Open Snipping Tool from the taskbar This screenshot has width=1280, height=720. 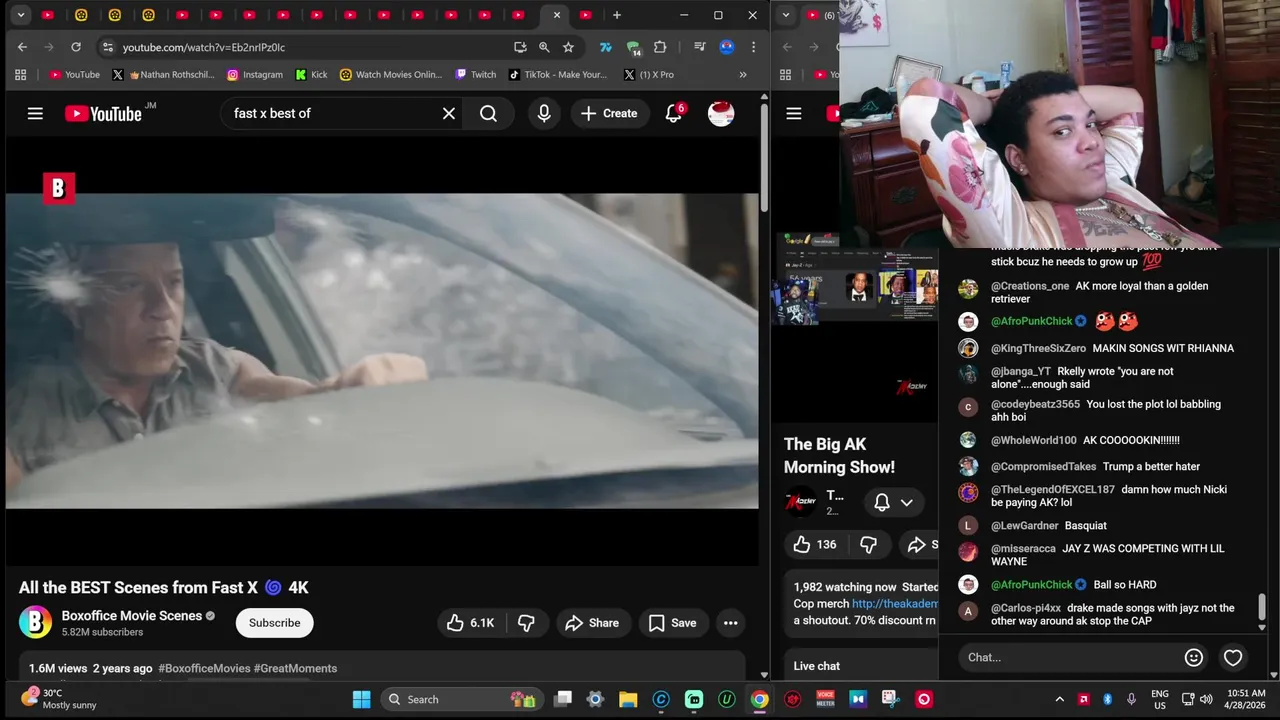pyautogui.click(x=891, y=699)
